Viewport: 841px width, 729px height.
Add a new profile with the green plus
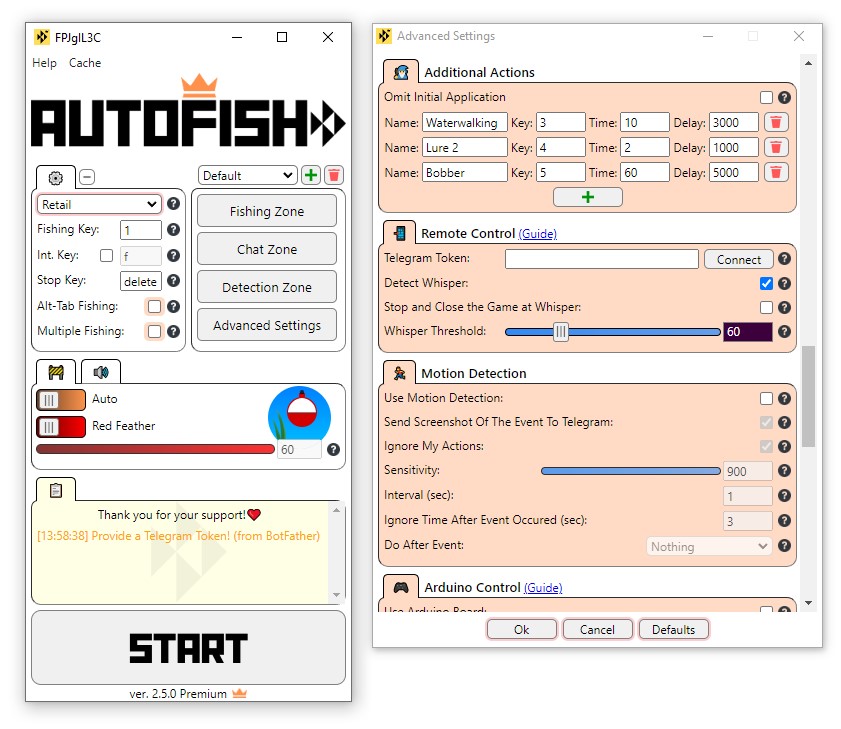311,175
